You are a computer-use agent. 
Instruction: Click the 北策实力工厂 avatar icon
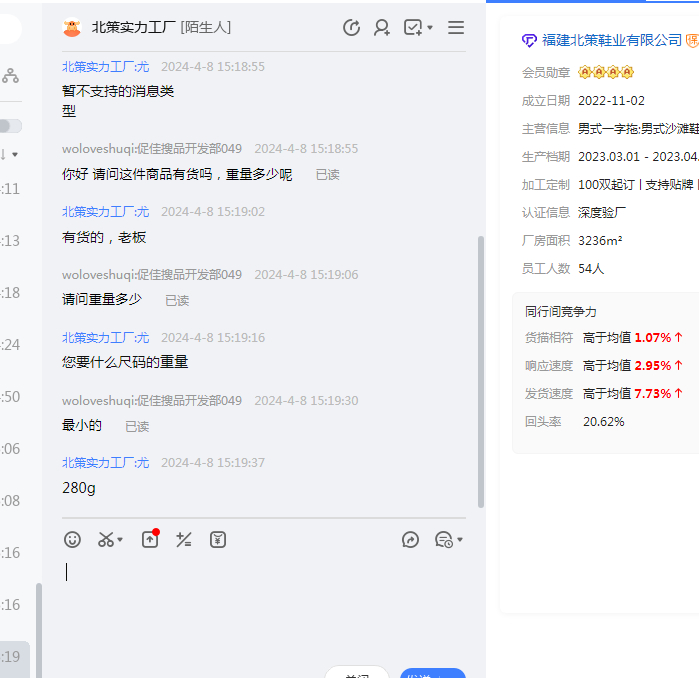click(x=72, y=28)
